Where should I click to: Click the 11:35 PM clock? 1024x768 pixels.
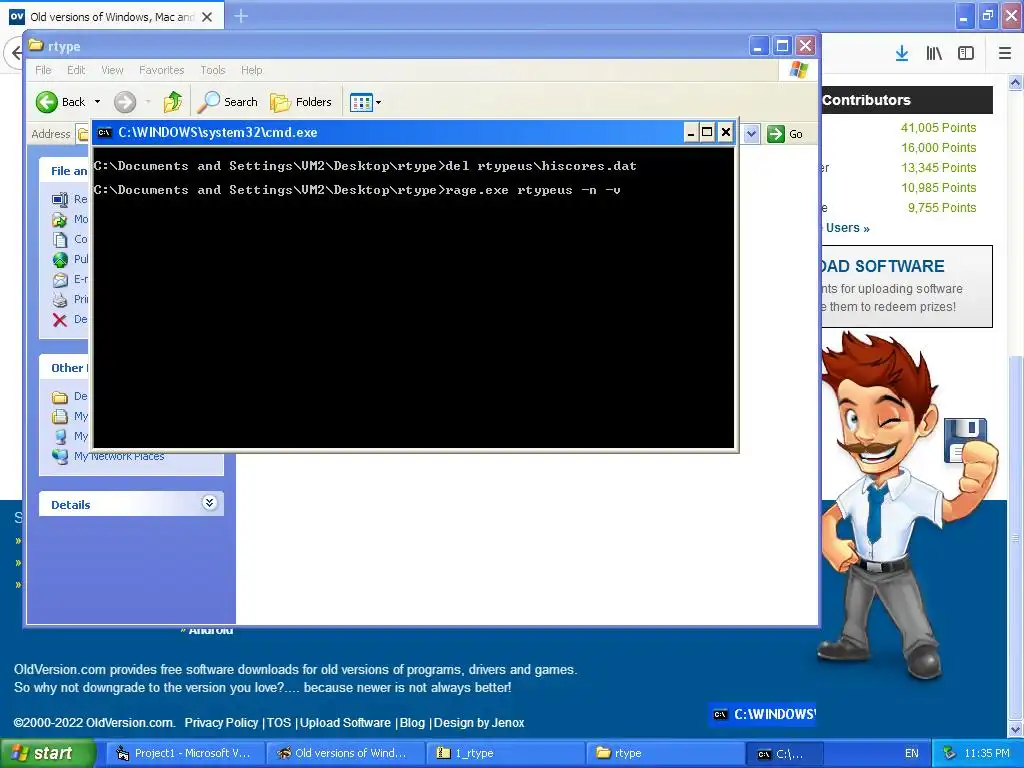pos(987,754)
